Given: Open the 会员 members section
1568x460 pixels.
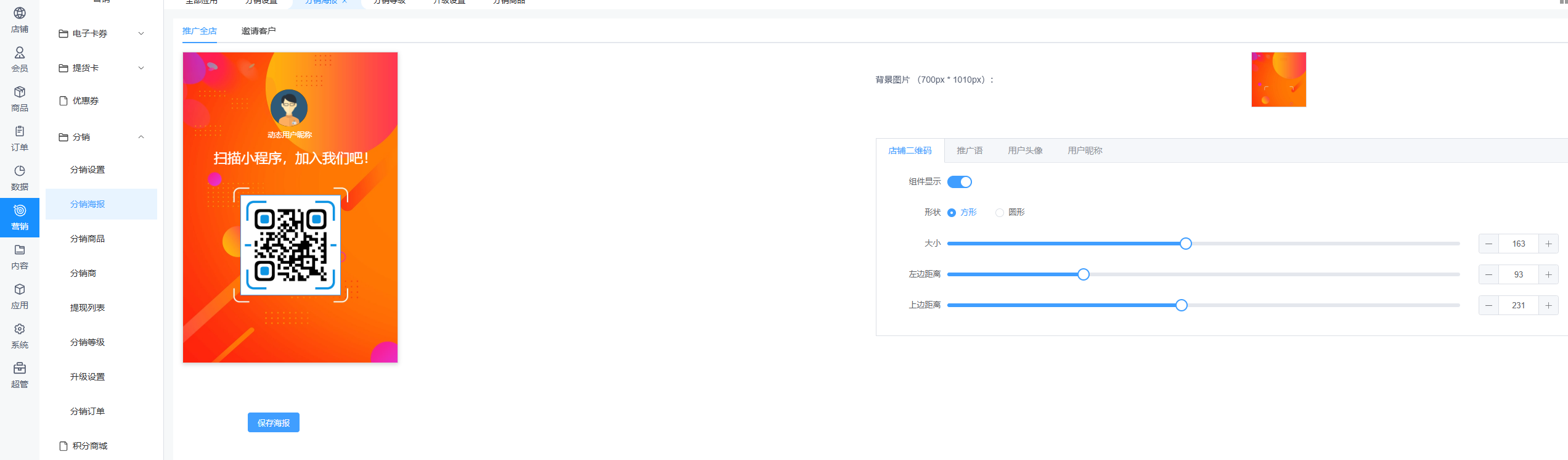Looking at the screenshot, I should click(x=20, y=59).
